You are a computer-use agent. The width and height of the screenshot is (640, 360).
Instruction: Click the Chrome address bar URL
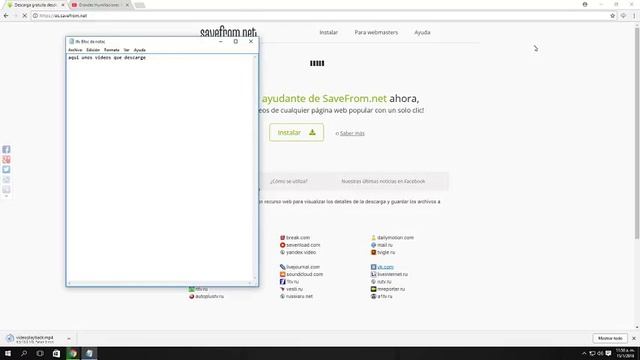click(63, 16)
